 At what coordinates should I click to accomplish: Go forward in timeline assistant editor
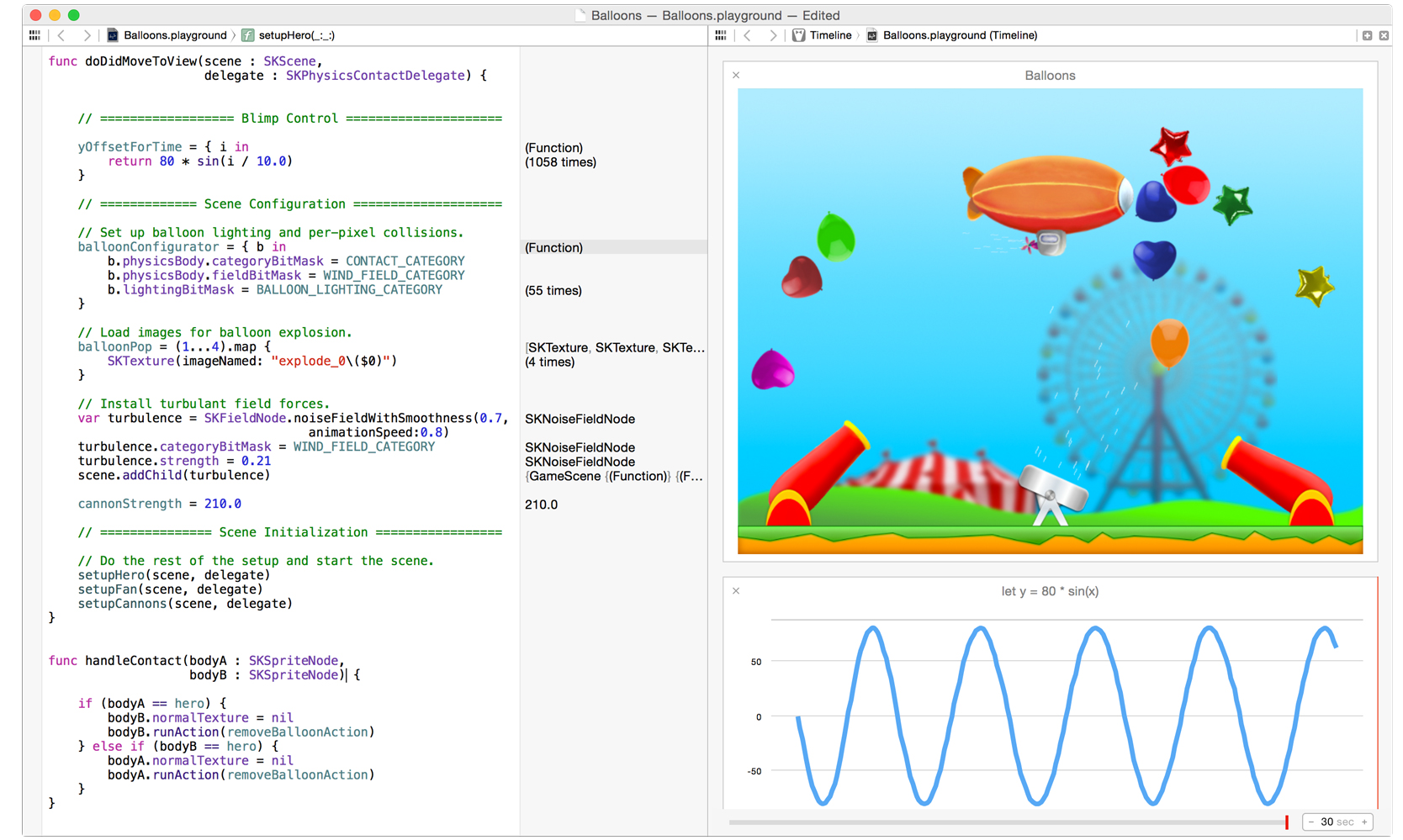[x=772, y=35]
